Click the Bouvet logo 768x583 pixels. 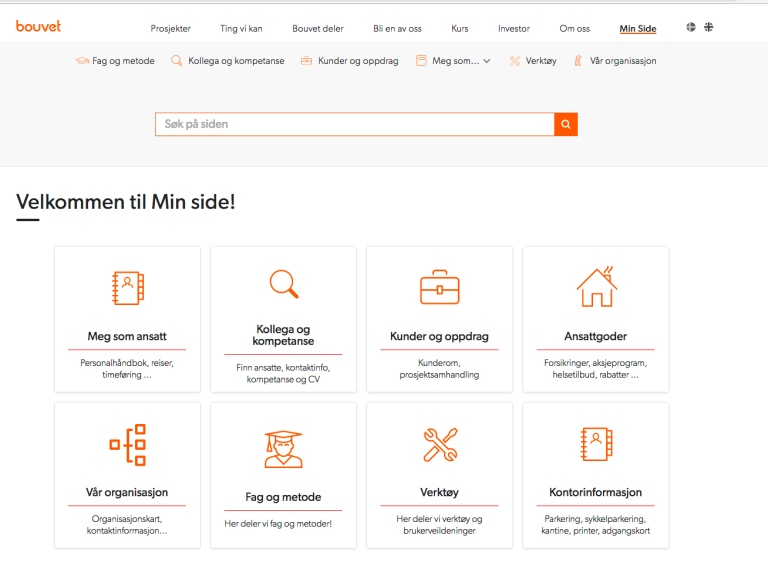tap(38, 26)
